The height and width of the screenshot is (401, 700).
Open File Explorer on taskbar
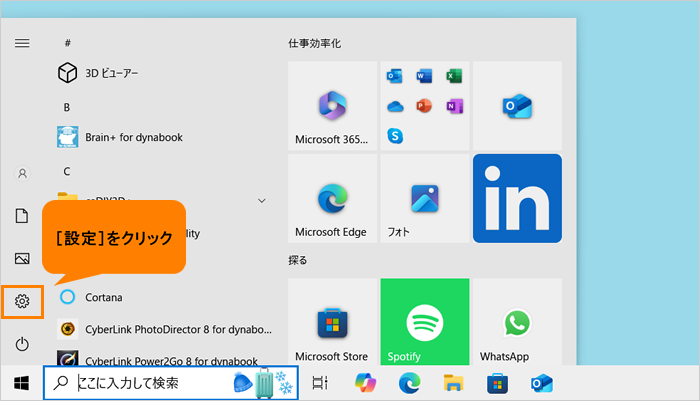click(x=454, y=383)
